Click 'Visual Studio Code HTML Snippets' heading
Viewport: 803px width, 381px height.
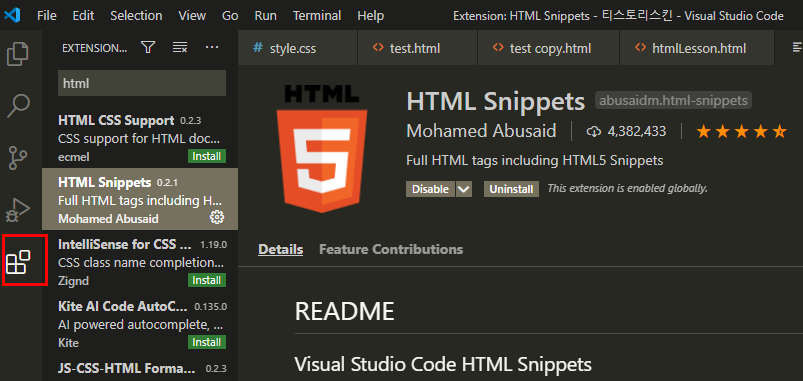click(443, 364)
